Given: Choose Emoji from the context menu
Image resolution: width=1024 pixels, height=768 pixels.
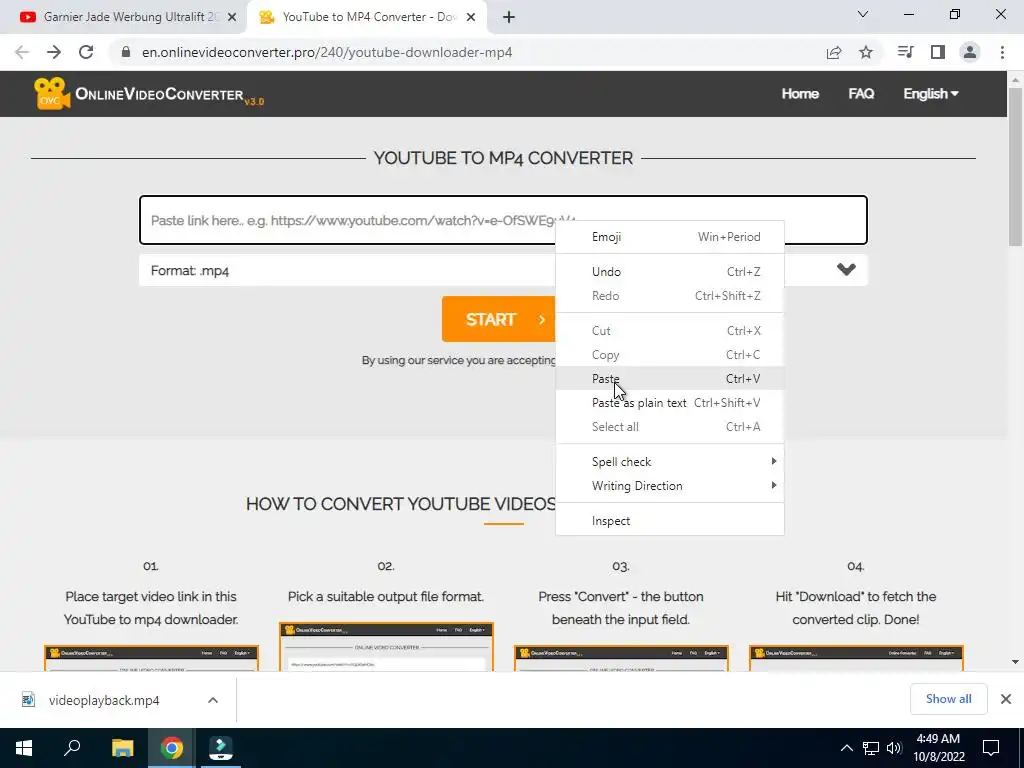Looking at the screenshot, I should tap(669, 236).
